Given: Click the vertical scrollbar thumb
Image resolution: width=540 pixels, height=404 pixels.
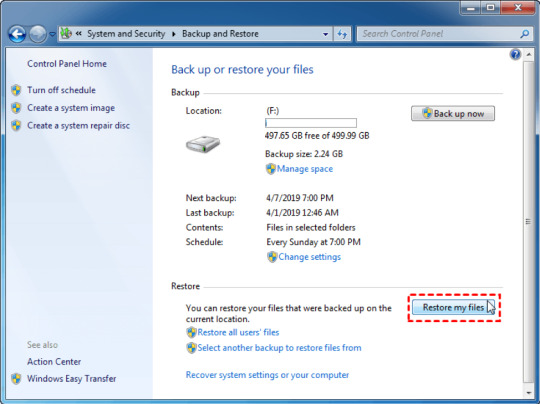Looking at the screenshot, I should (x=528, y=222).
